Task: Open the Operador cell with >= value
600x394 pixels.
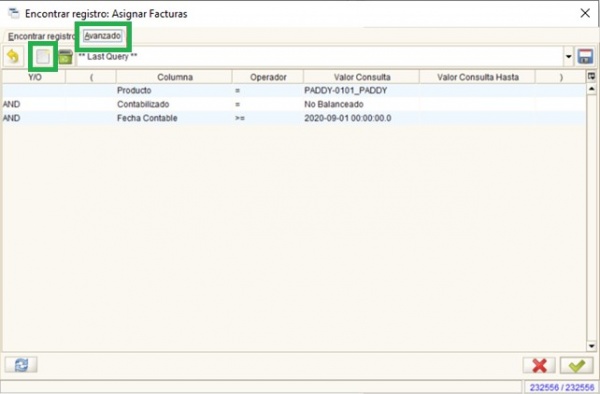Action: point(267,118)
